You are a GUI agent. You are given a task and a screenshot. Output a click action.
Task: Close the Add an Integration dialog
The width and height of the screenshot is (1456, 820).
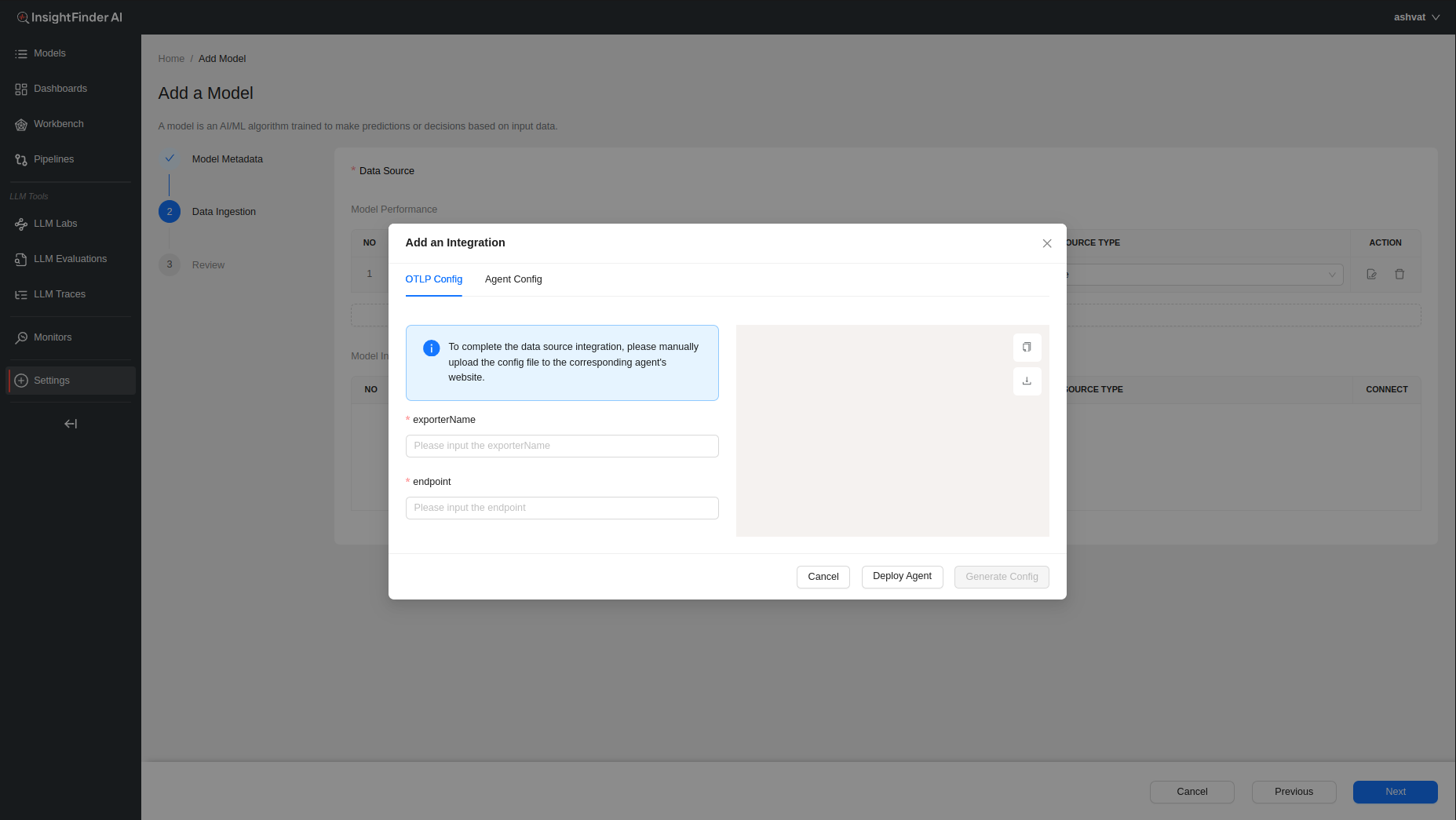[1046, 243]
